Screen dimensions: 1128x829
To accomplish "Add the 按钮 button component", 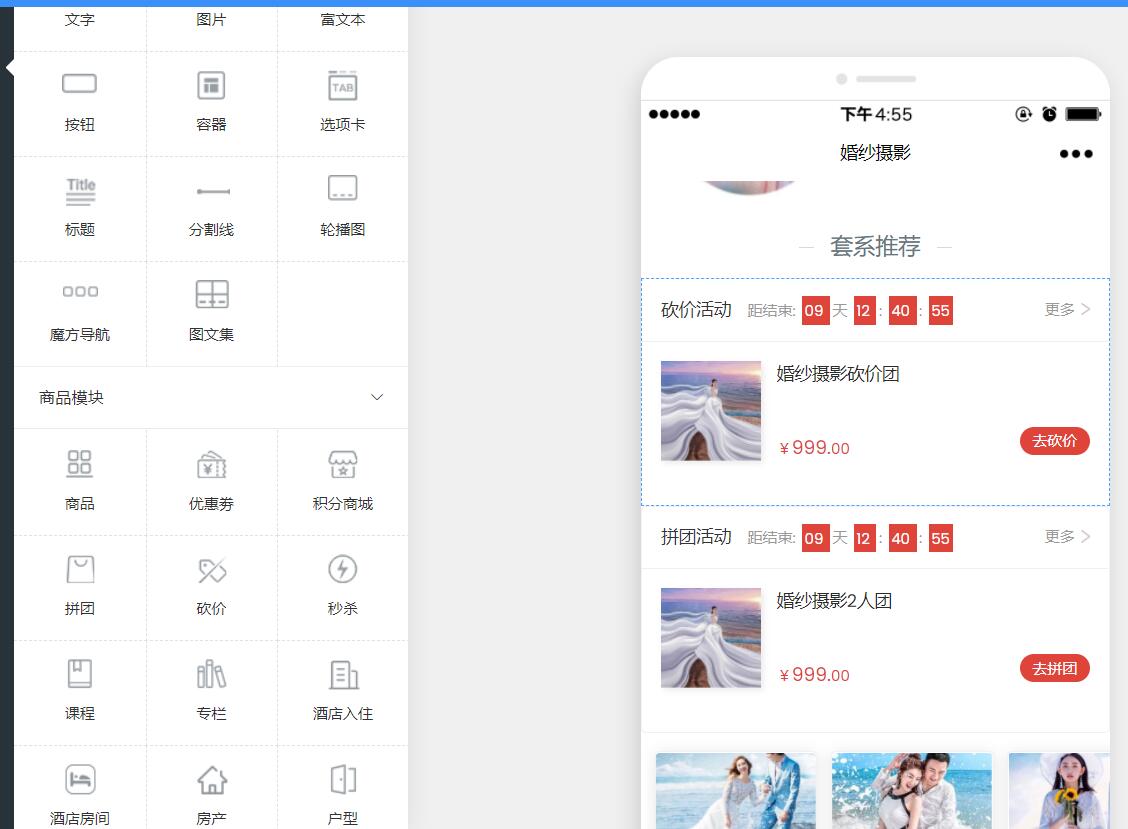I will (80, 103).
